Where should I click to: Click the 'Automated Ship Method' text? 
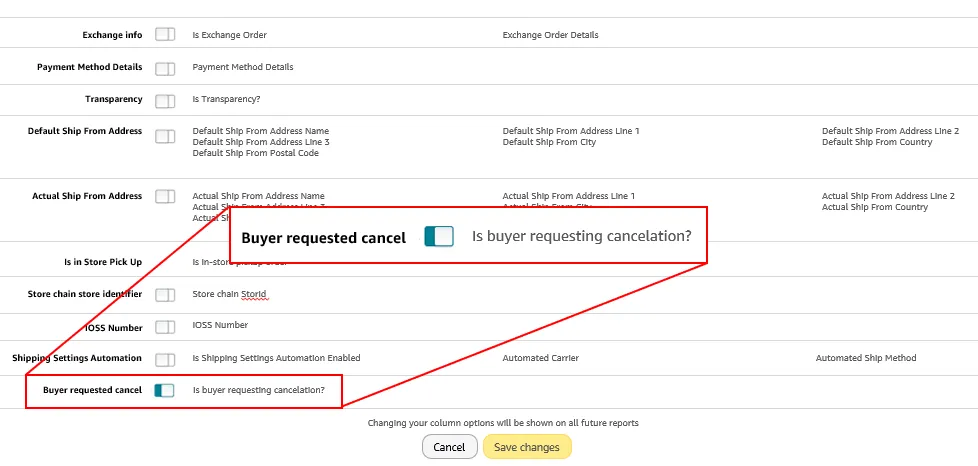tap(866, 358)
